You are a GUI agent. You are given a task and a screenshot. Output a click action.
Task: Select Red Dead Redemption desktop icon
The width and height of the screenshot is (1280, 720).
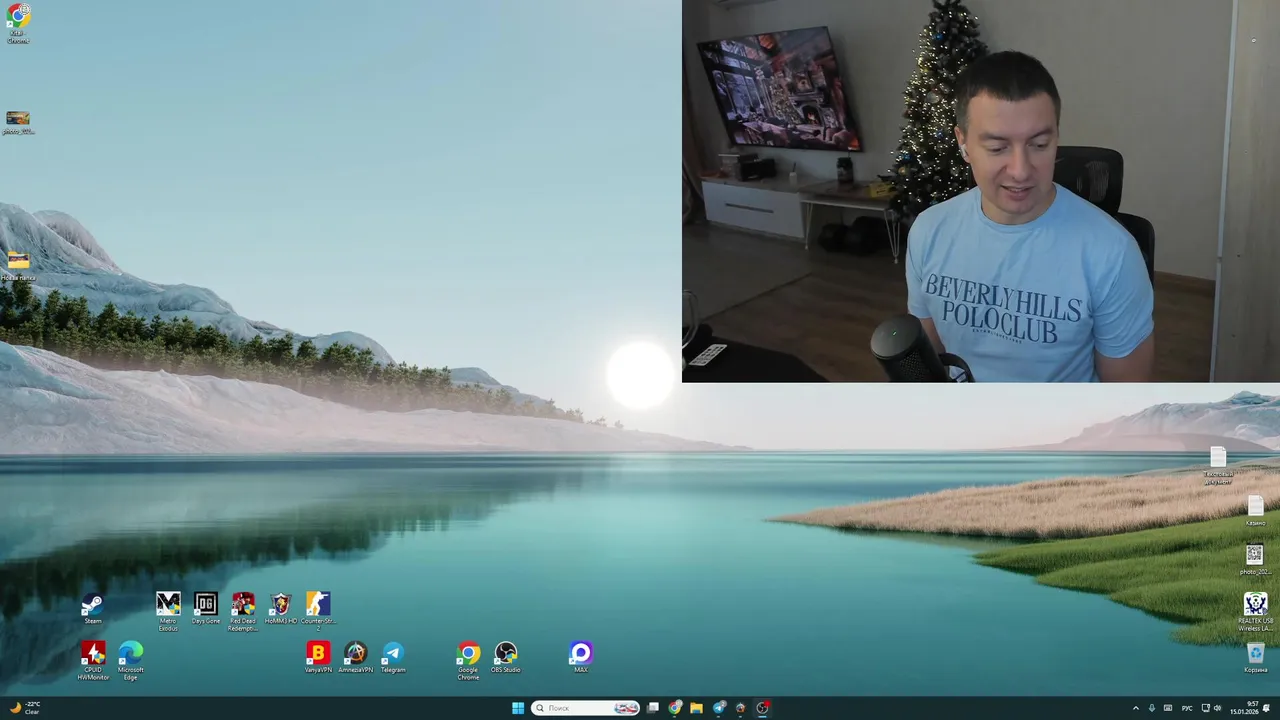point(243,610)
